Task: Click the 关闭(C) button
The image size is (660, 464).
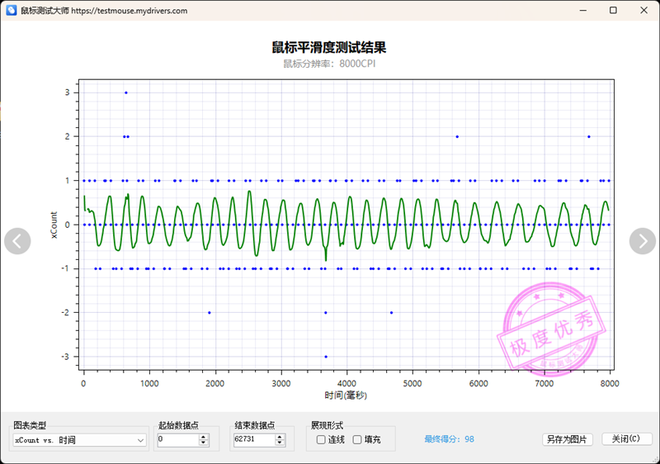Action: 626,439
